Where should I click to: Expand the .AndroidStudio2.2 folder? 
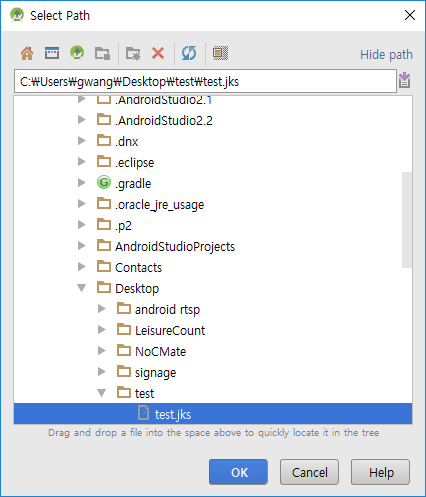[x=81, y=120]
